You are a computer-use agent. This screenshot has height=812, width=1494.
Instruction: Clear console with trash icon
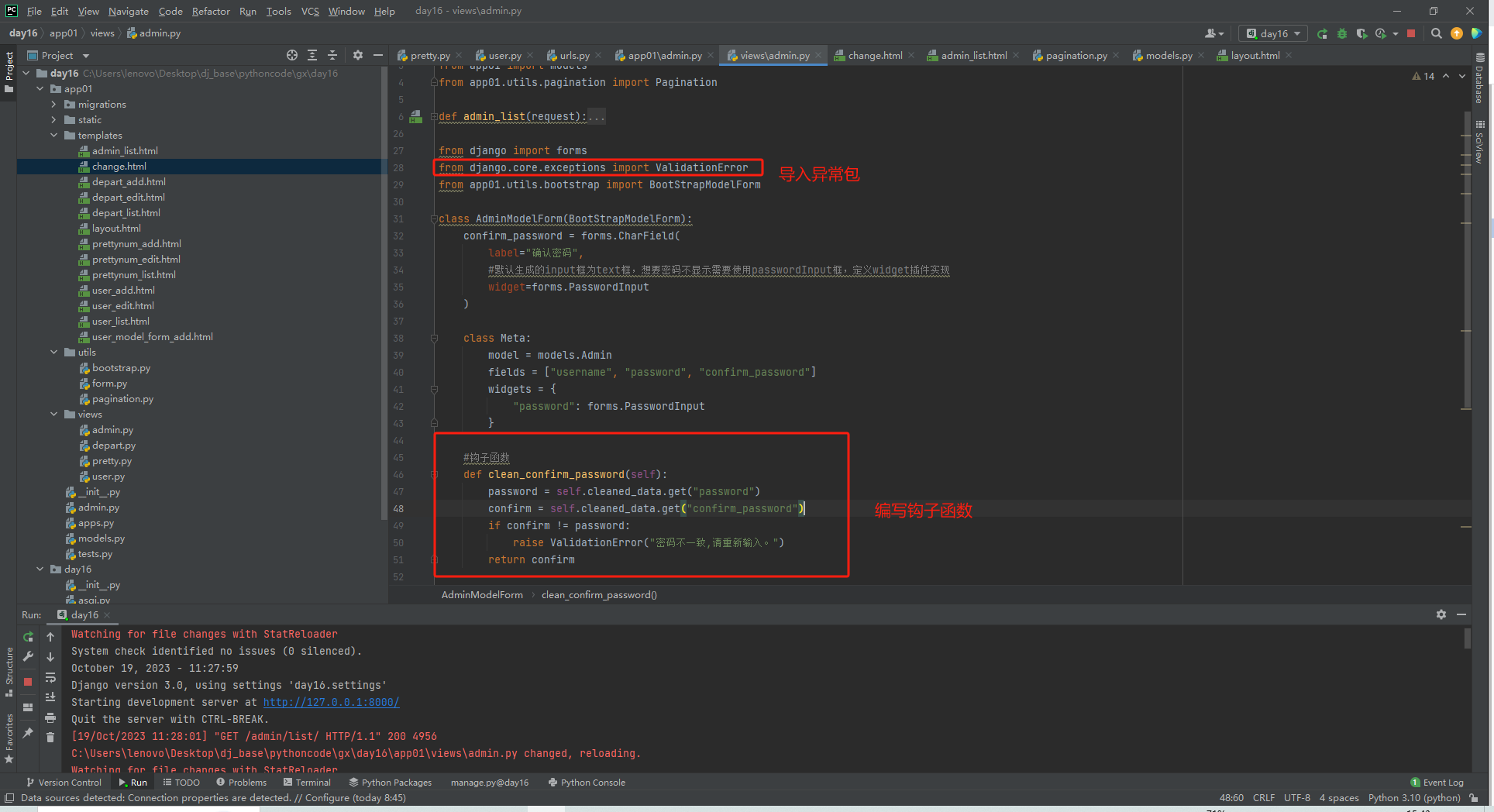pos(50,737)
